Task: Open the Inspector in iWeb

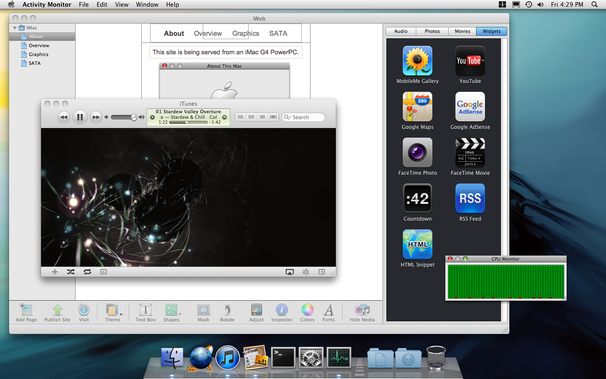Action: pos(282,313)
